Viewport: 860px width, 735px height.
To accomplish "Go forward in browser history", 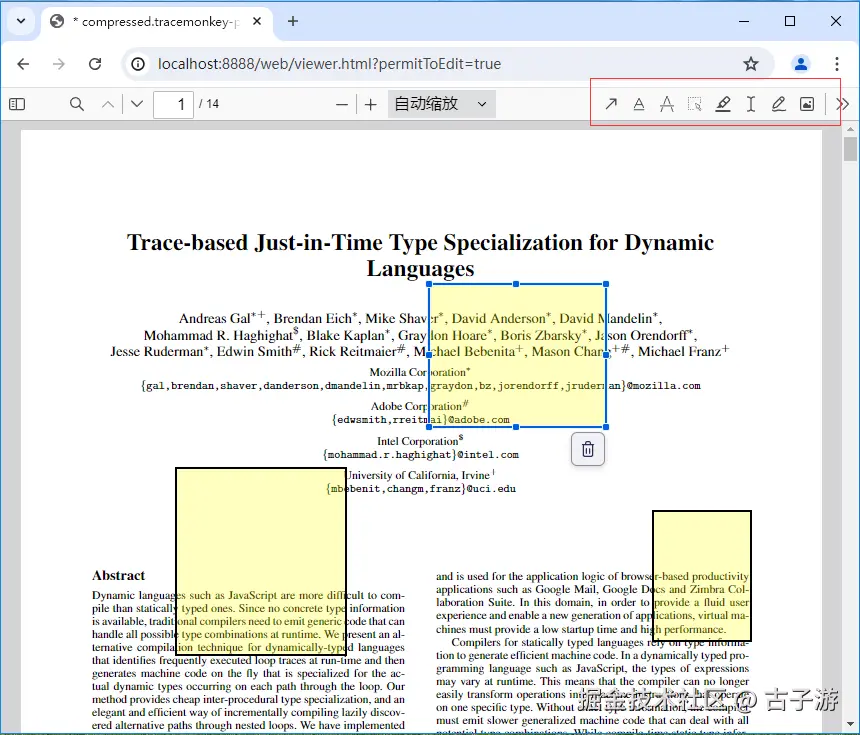I will click(x=59, y=64).
